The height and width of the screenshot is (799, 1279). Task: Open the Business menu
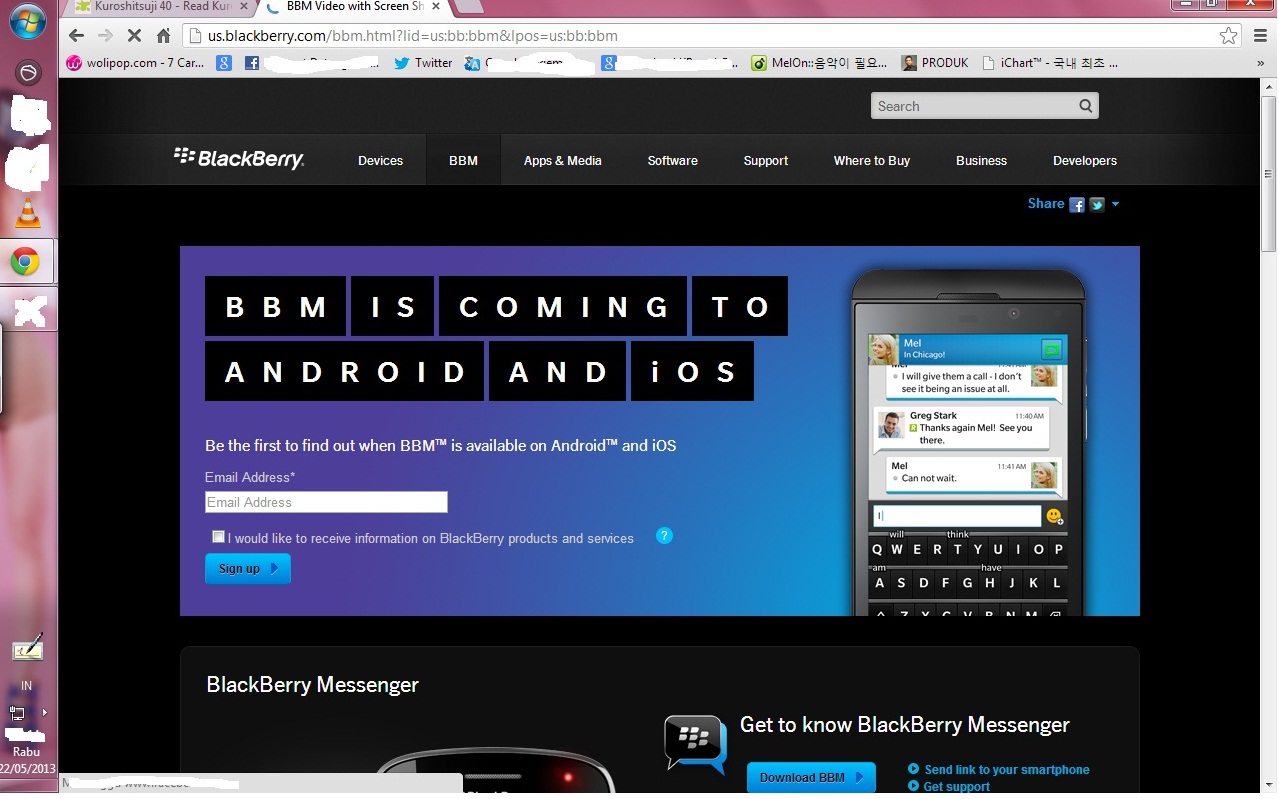pyautogui.click(x=981, y=160)
